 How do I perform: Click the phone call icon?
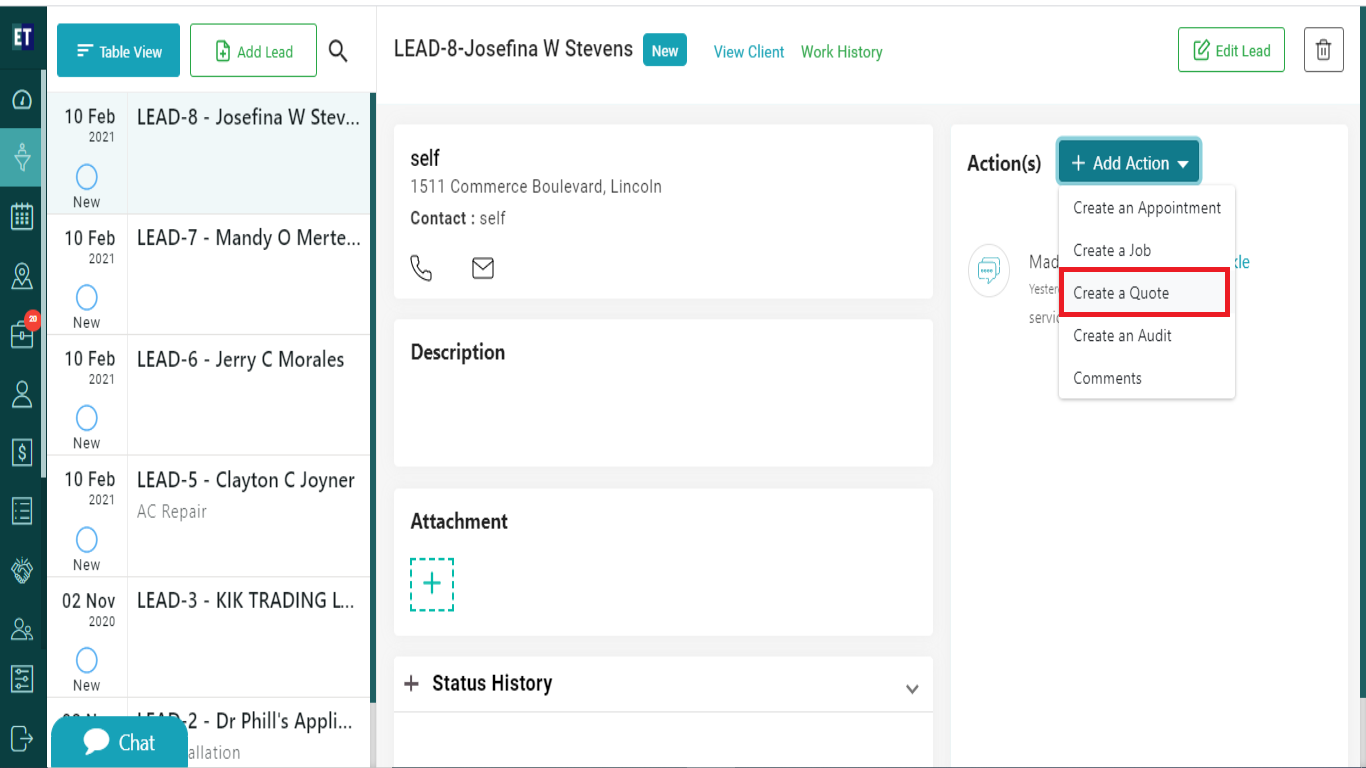[422, 268]
